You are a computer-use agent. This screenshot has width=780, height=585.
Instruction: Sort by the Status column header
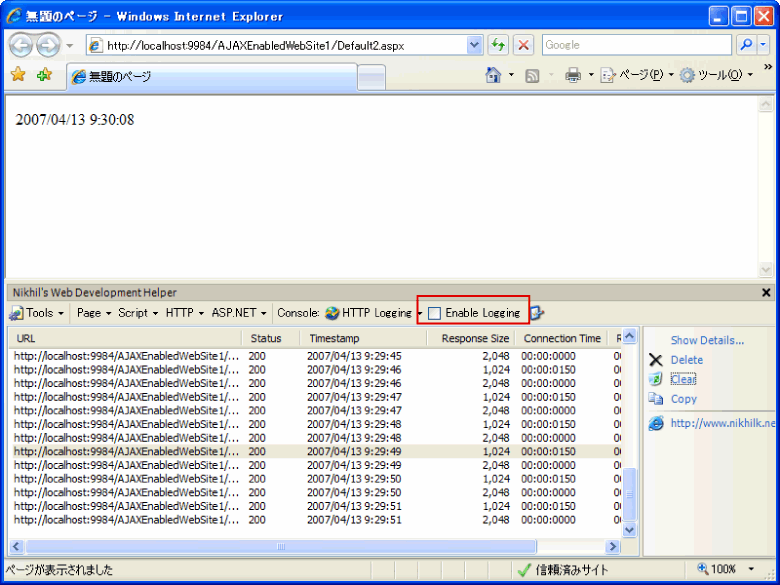click(x=271, y=339)
